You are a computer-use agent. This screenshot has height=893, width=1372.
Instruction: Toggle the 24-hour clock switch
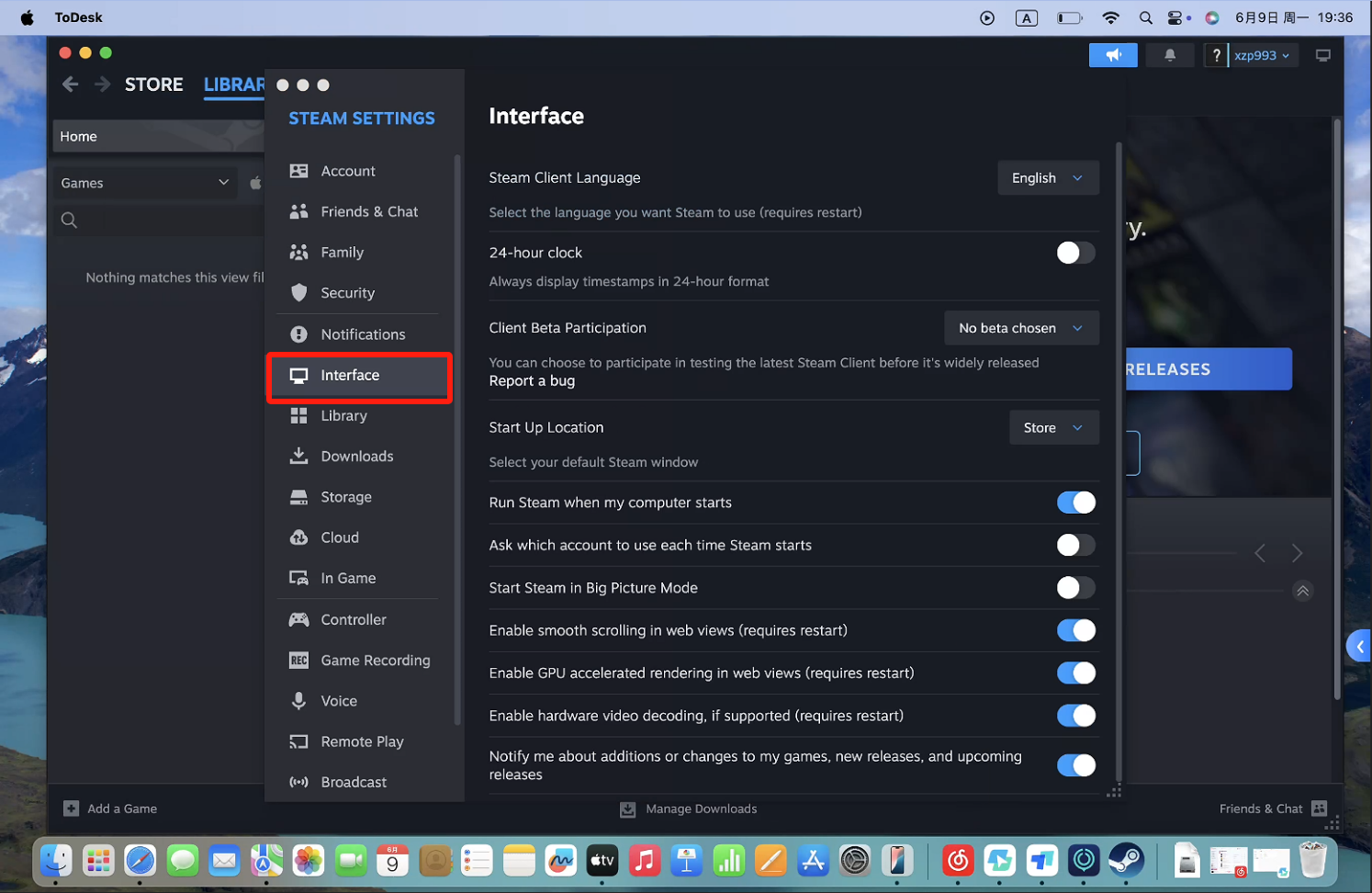pos(1075,253)
